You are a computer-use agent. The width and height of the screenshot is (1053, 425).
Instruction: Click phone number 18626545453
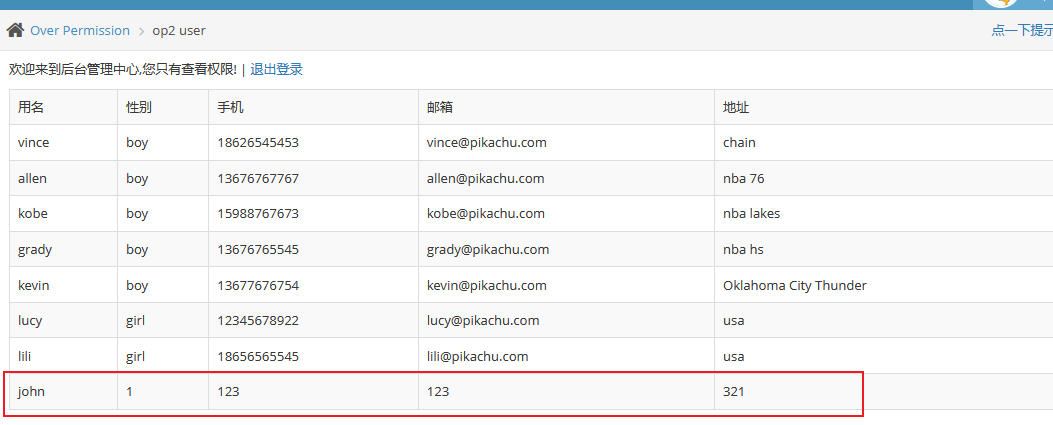click(258, 142)
